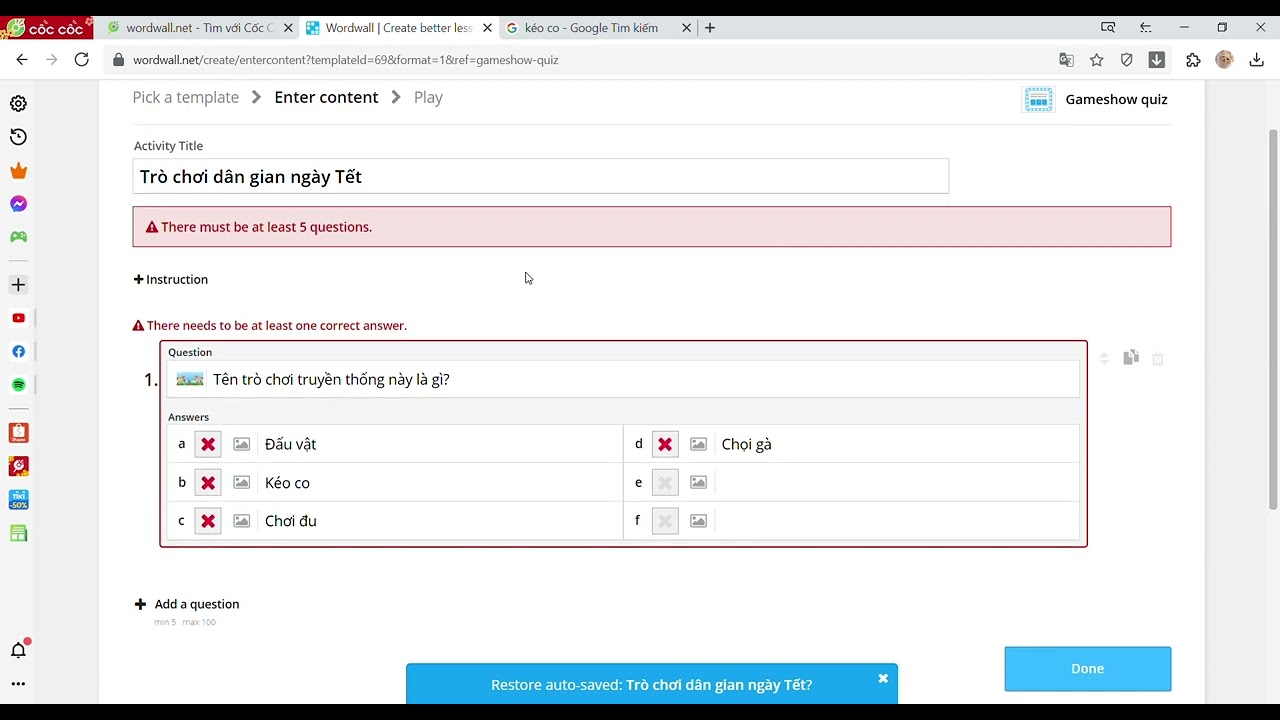This screenshot has width=1280, height=720.
Task: Add image to answer a Đấu vật
Action: (241, 444)
